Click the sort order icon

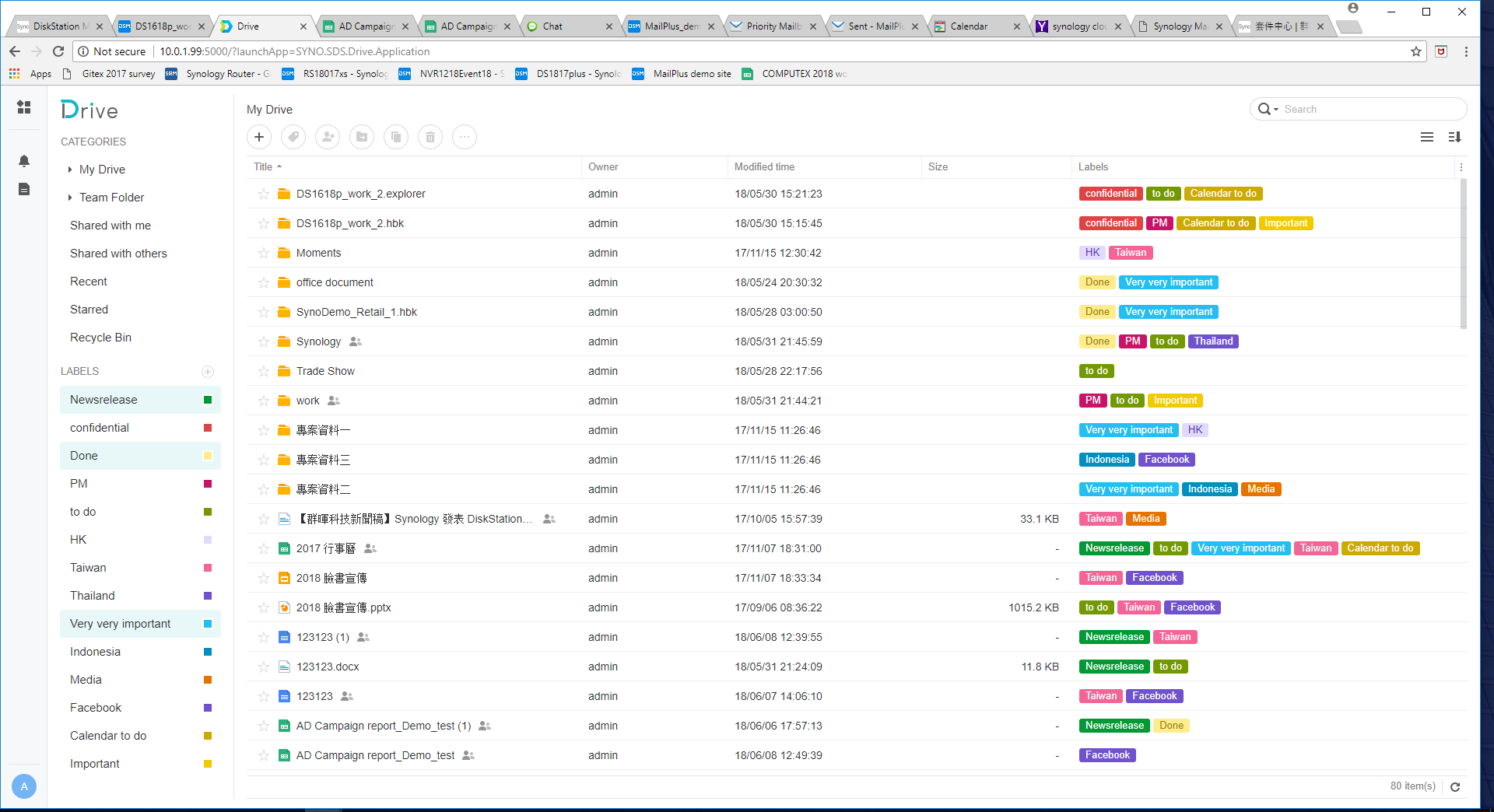(1454, 137)
